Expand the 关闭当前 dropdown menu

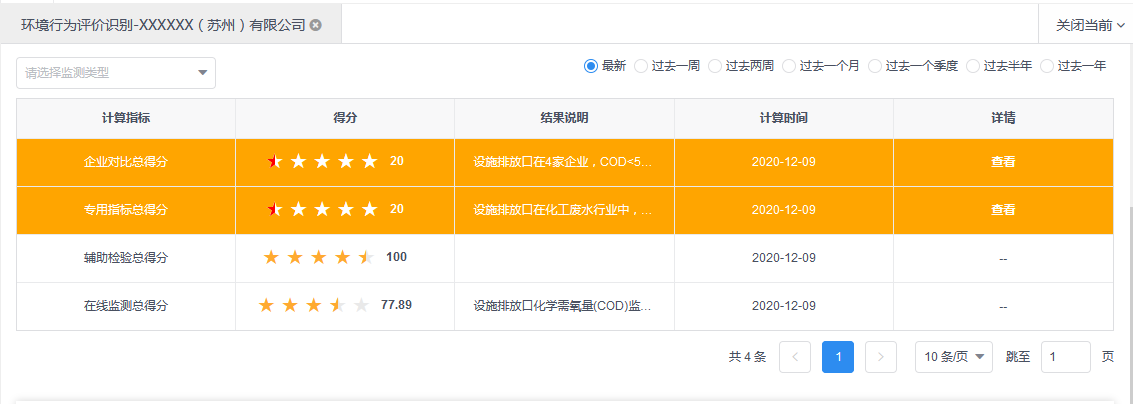point(1089,25)
